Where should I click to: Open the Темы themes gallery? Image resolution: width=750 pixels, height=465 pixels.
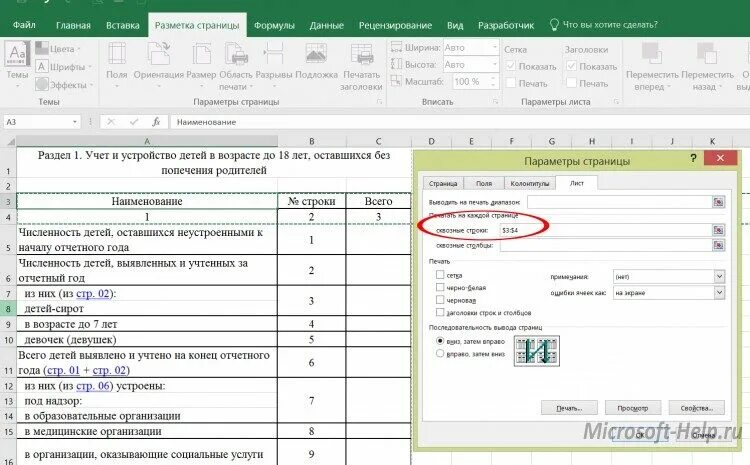(17, 65)
